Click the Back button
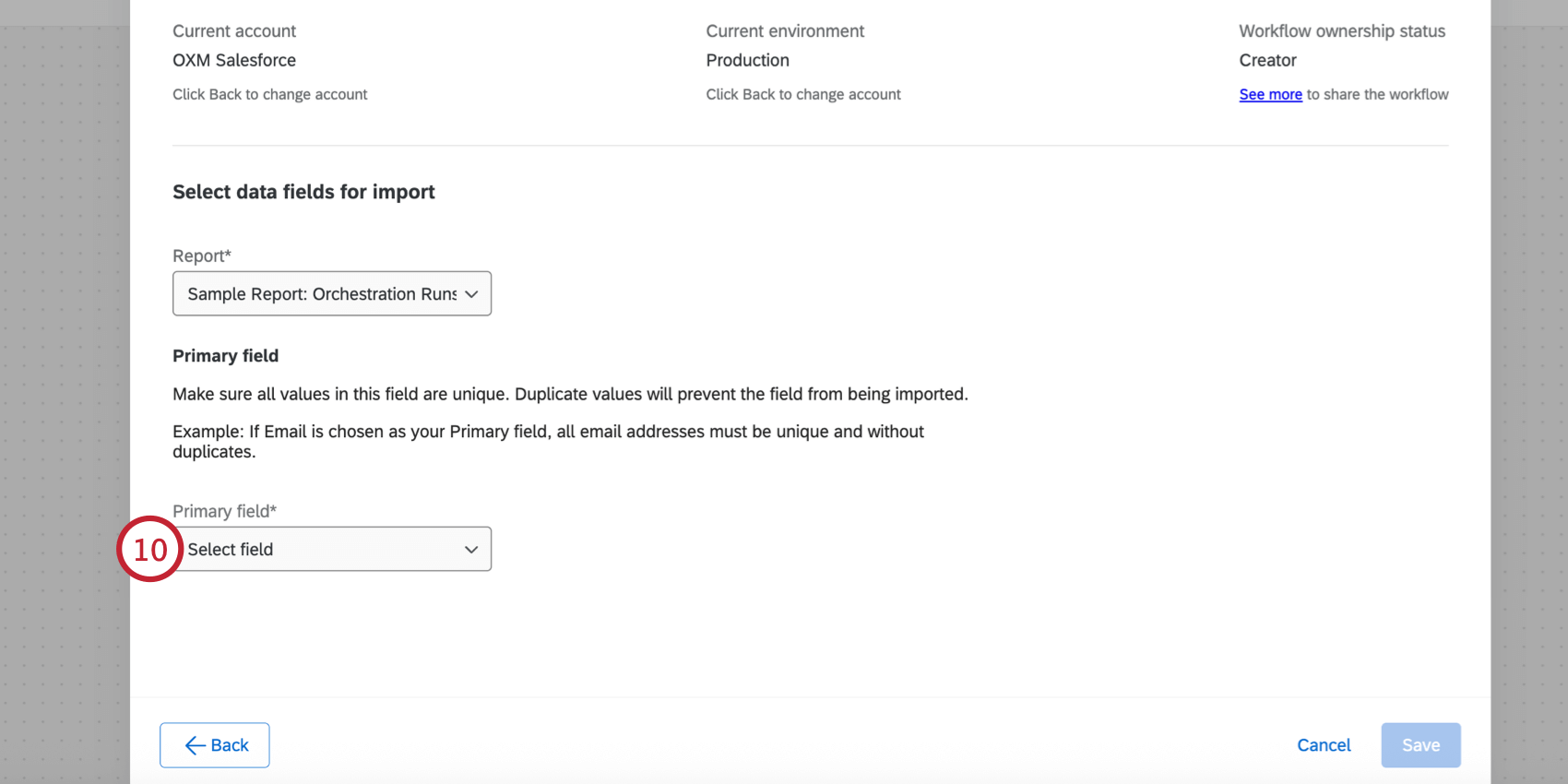1568x784 pixels. click(215, 745)
